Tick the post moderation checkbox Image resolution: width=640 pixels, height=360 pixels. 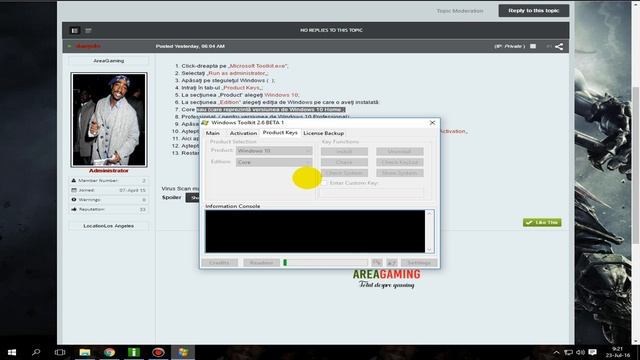pos(533,47)
